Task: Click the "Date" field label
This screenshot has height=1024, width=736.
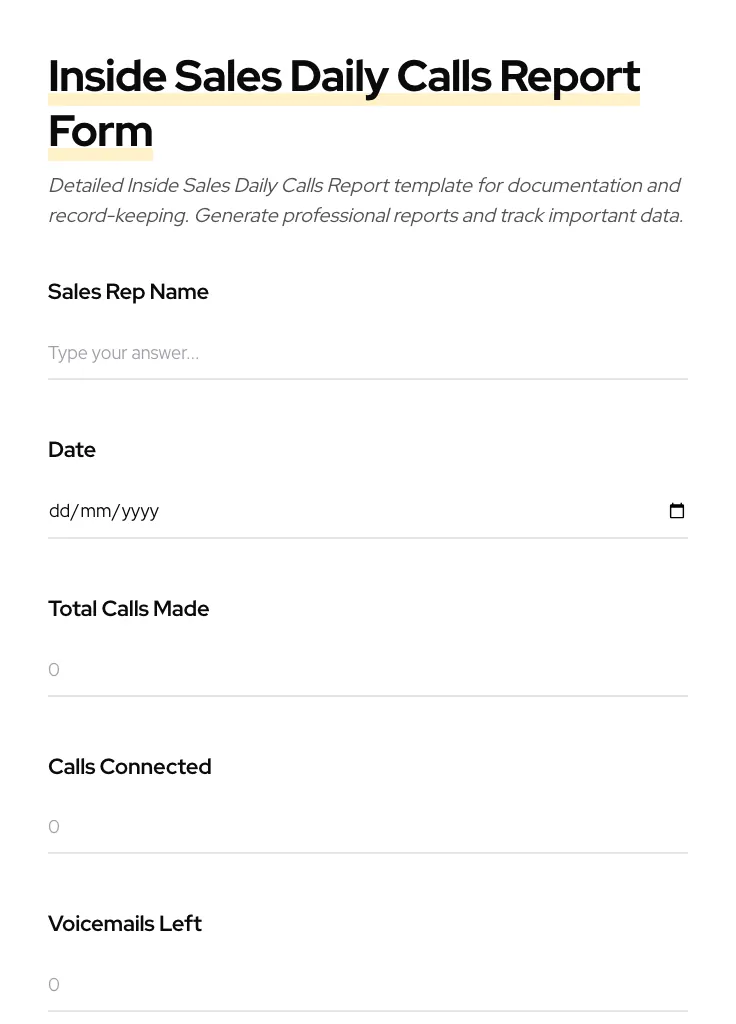Action: point(72,450)
